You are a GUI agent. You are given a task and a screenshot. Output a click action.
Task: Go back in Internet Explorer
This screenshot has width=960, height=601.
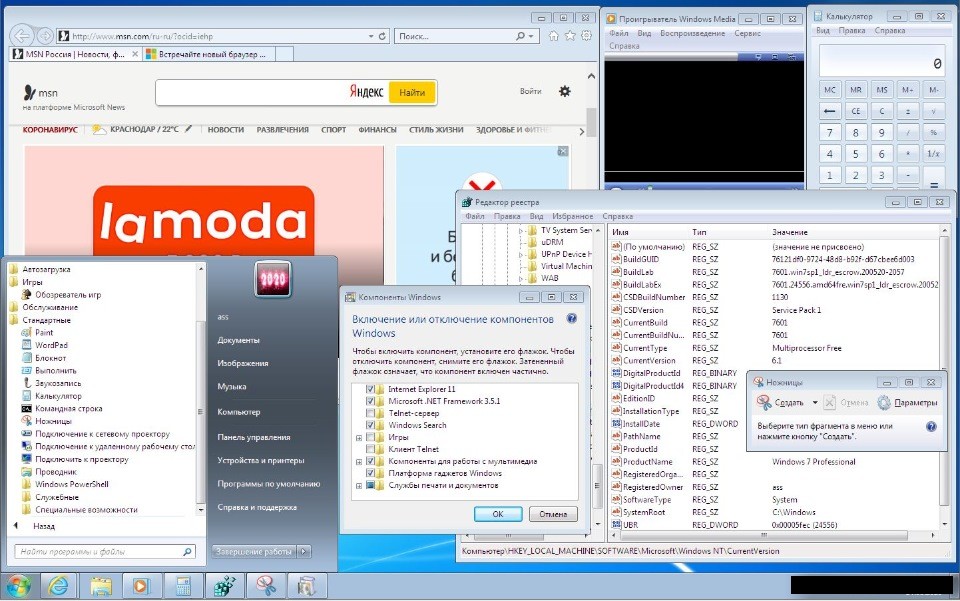tap(22, 35)
